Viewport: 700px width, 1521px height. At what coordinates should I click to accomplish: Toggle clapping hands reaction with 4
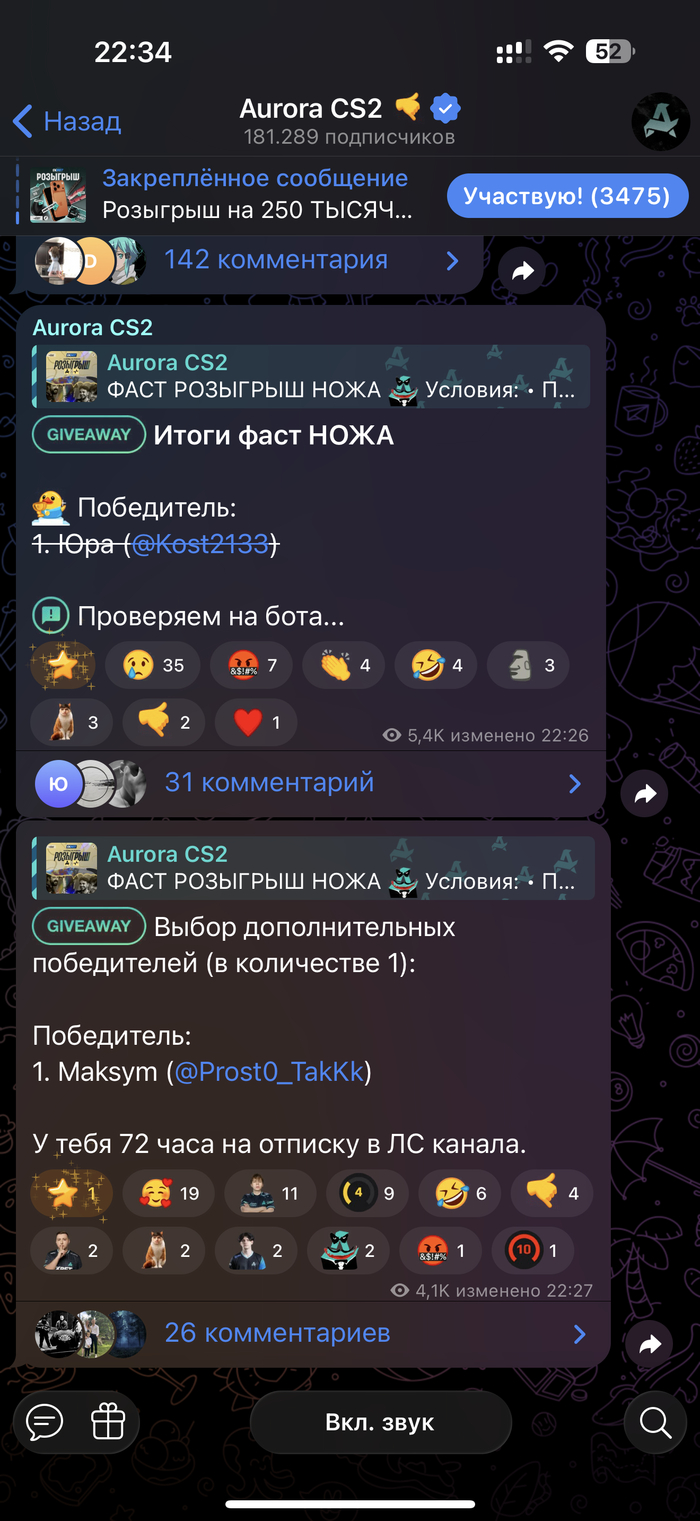[x=344, y=665]
